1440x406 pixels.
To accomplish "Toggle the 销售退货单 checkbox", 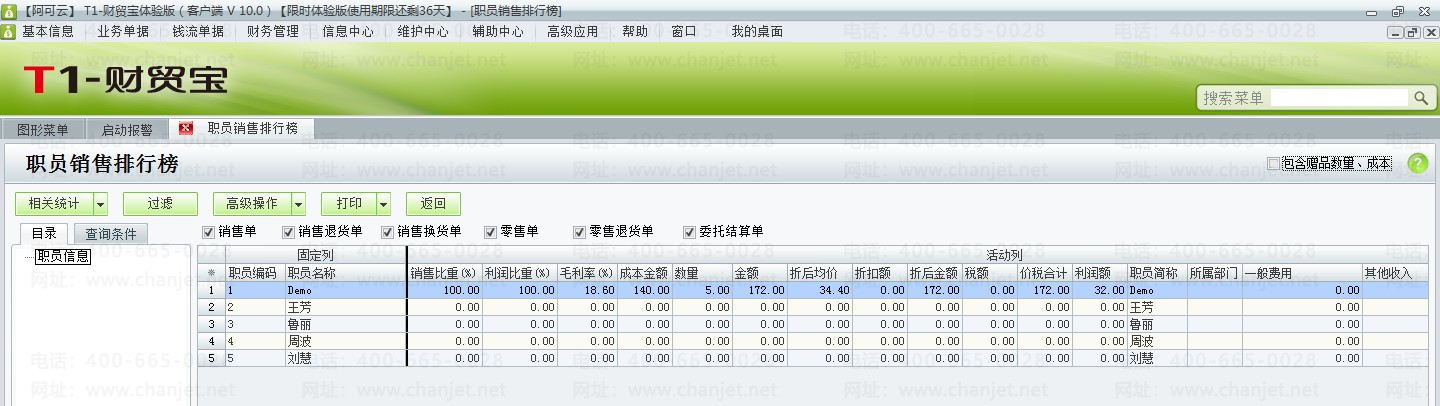I will pyautogui.click(x=289, y=232).
